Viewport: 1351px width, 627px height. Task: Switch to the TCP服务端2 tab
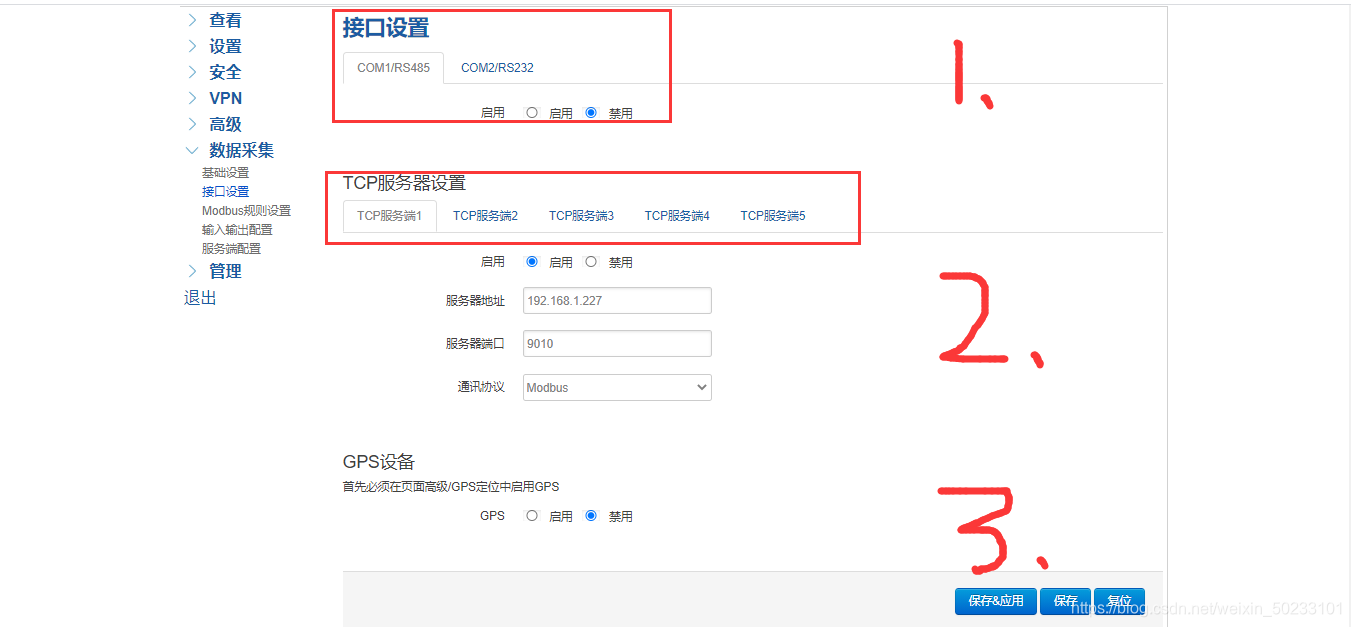click(484, 214)
